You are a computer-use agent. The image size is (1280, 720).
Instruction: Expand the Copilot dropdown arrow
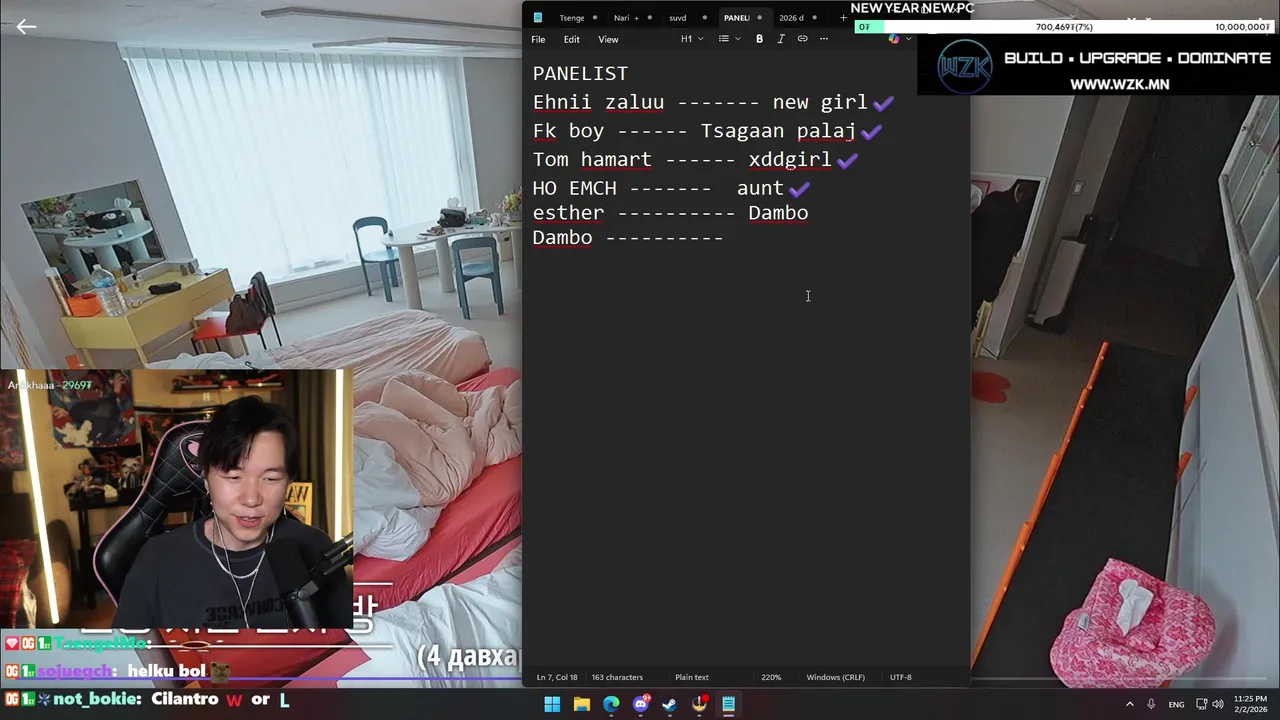tap(908, 39)
